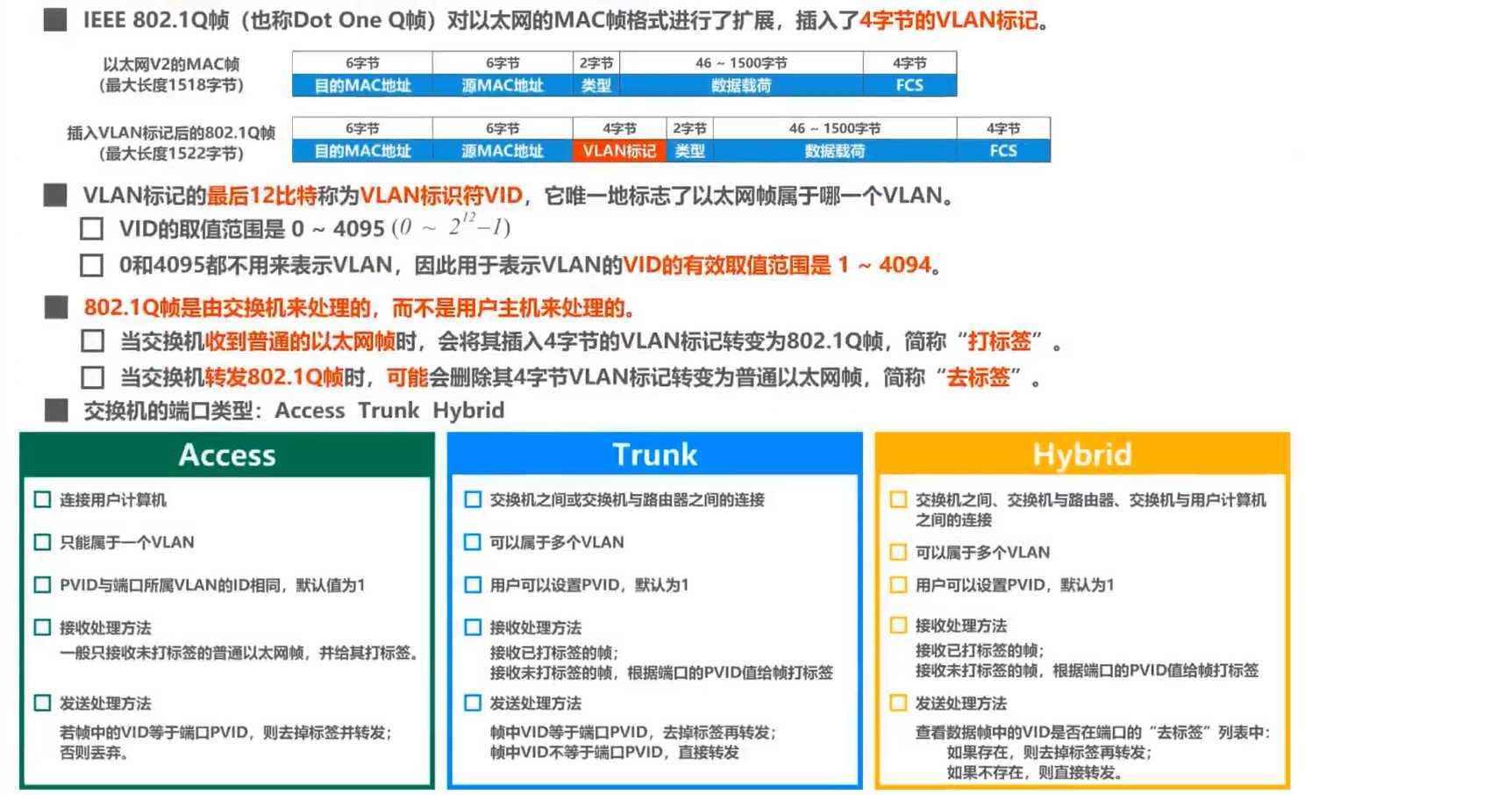Expand the 发送处理方法 item in the Hybrid panel

coord(964,703)
